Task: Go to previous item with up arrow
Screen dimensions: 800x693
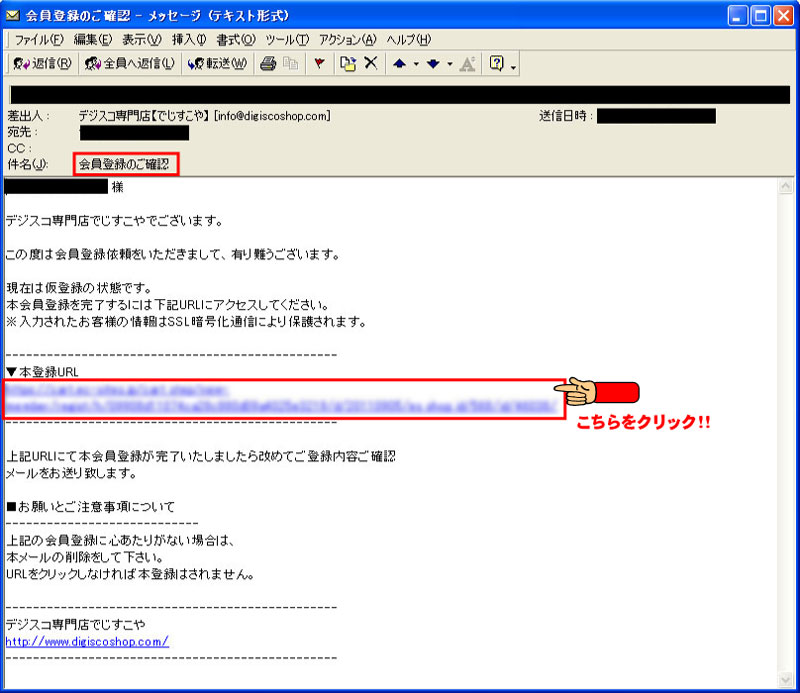Action: point(399,63)
